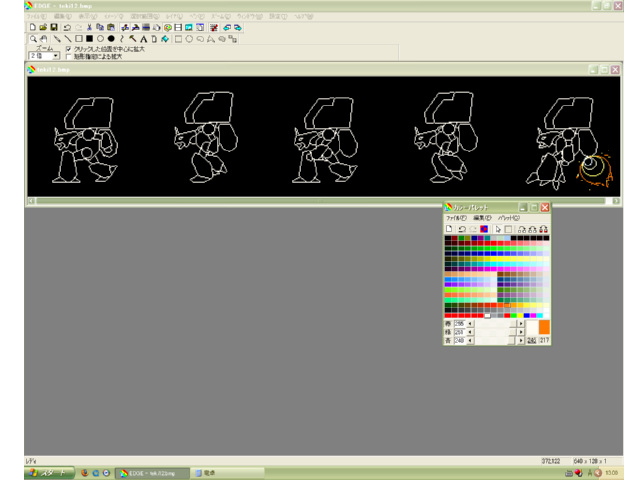
Task: Launch Firefox from quick launch bar
Action: pos(85,473)
